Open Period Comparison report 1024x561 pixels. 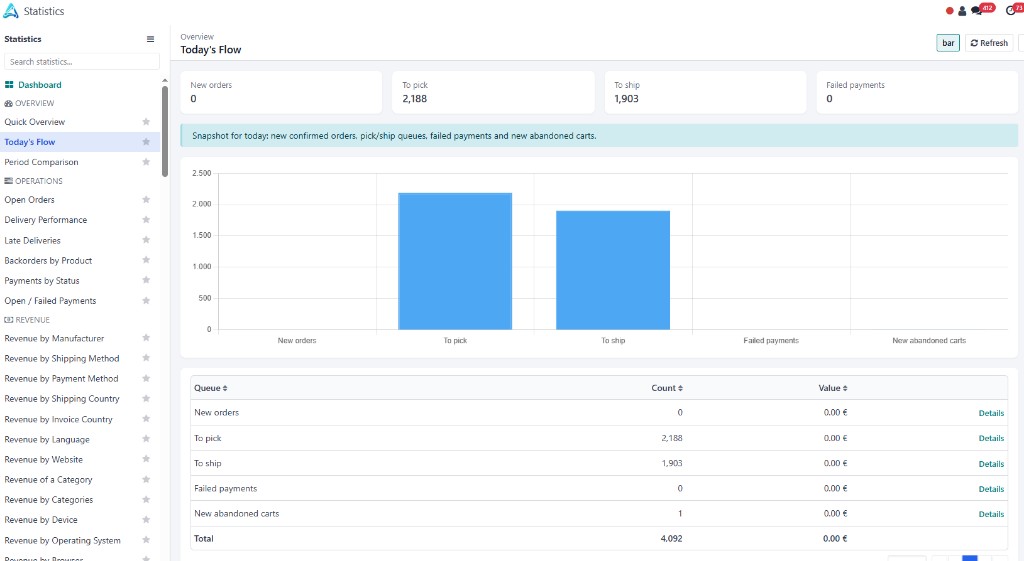click(x=41, y=162)
